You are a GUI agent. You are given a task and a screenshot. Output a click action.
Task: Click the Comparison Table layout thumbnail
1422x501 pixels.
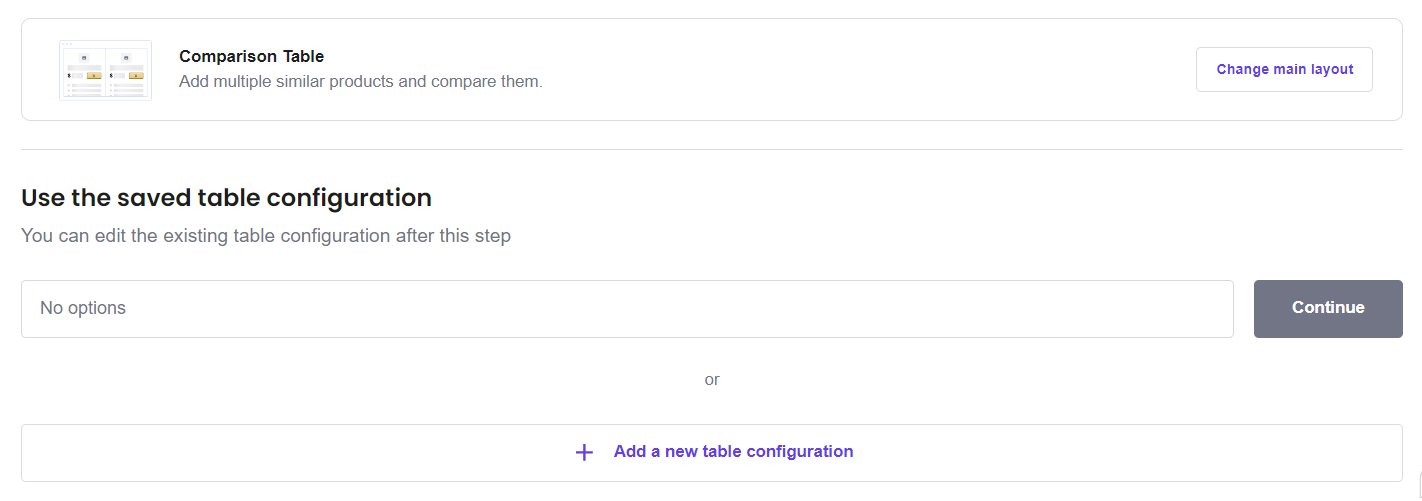(x=105, y=70)
